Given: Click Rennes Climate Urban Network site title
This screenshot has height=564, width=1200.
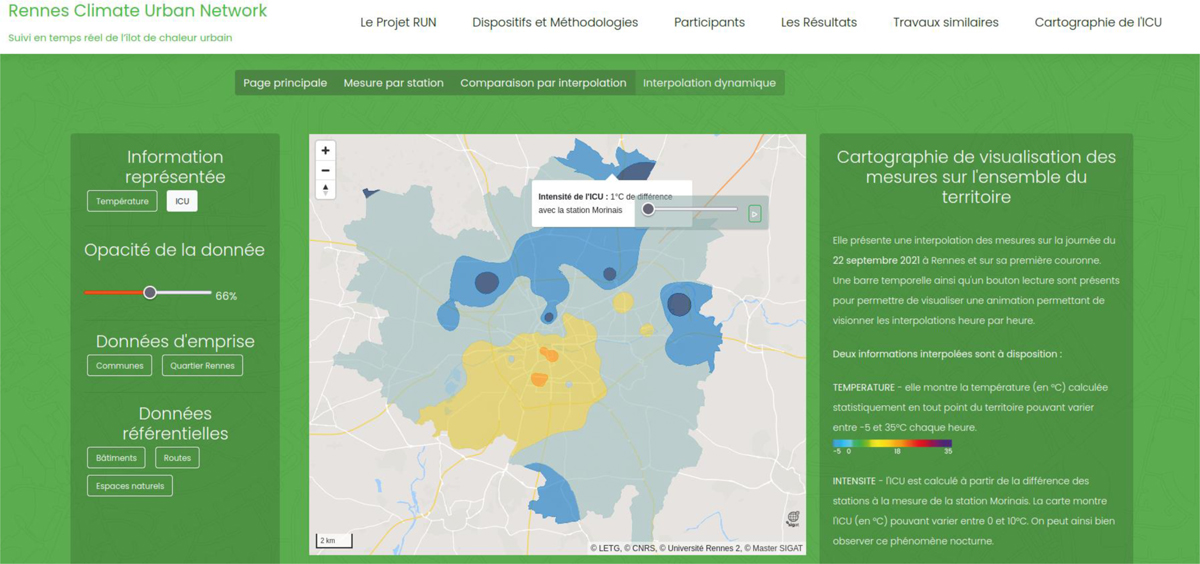Looking at the screenshot, I should (x=137, y=11).
